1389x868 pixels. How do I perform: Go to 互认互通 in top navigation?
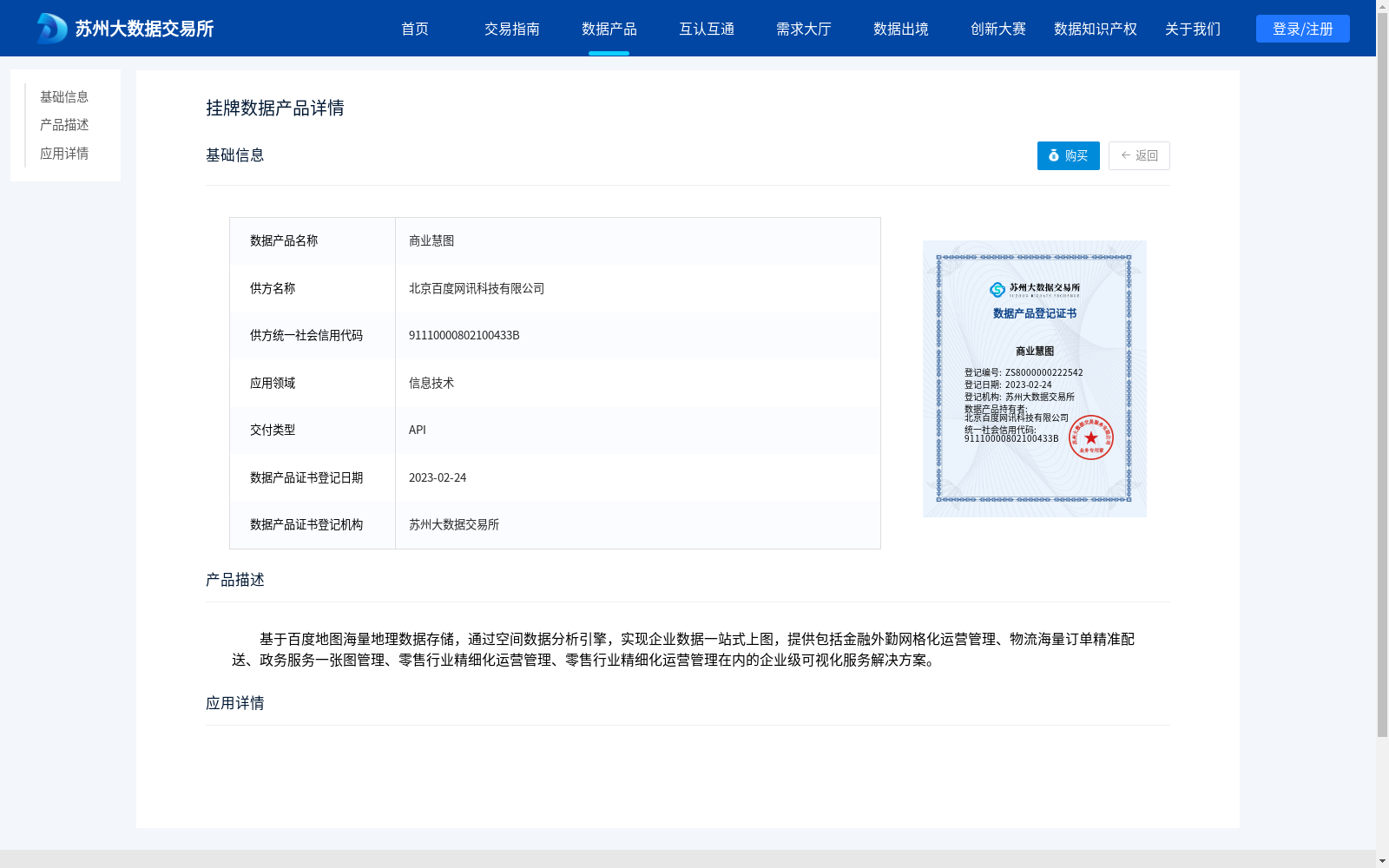[x=707, y=29]
